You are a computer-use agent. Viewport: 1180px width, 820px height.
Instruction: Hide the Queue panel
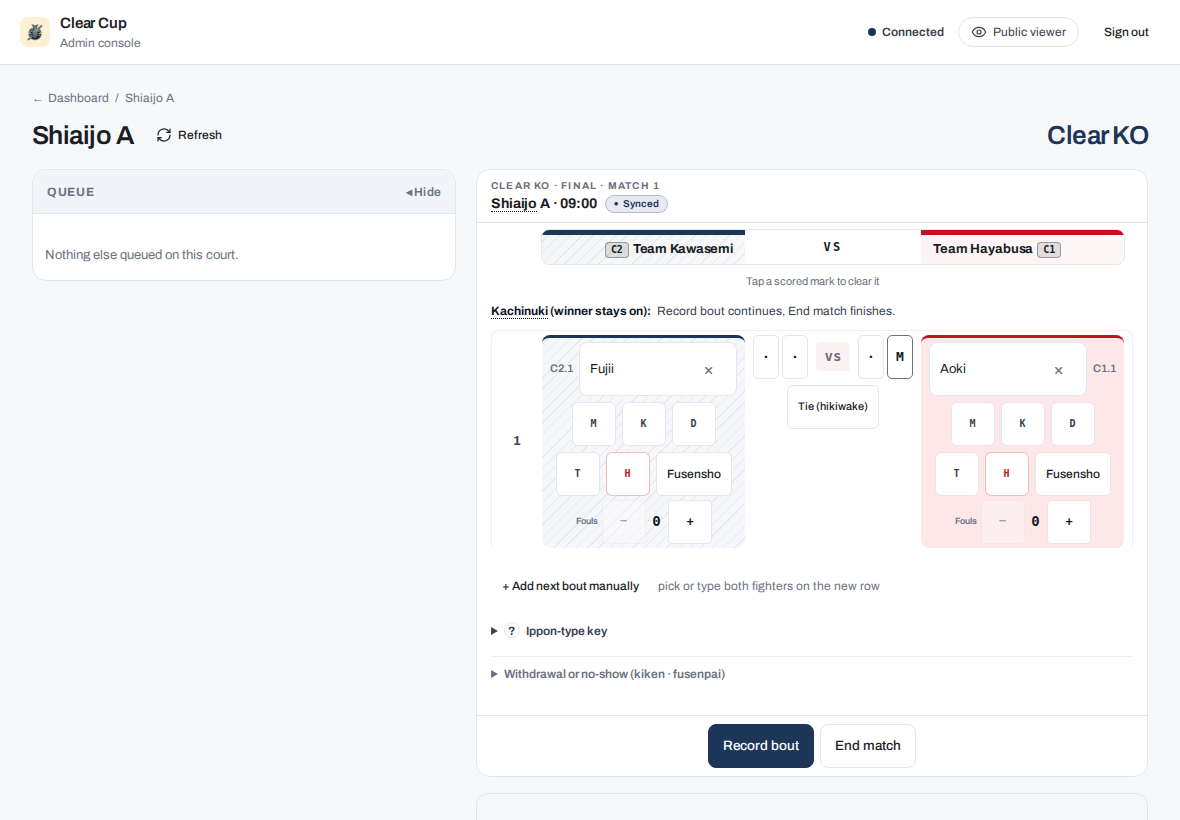click(x=423, y=193)
